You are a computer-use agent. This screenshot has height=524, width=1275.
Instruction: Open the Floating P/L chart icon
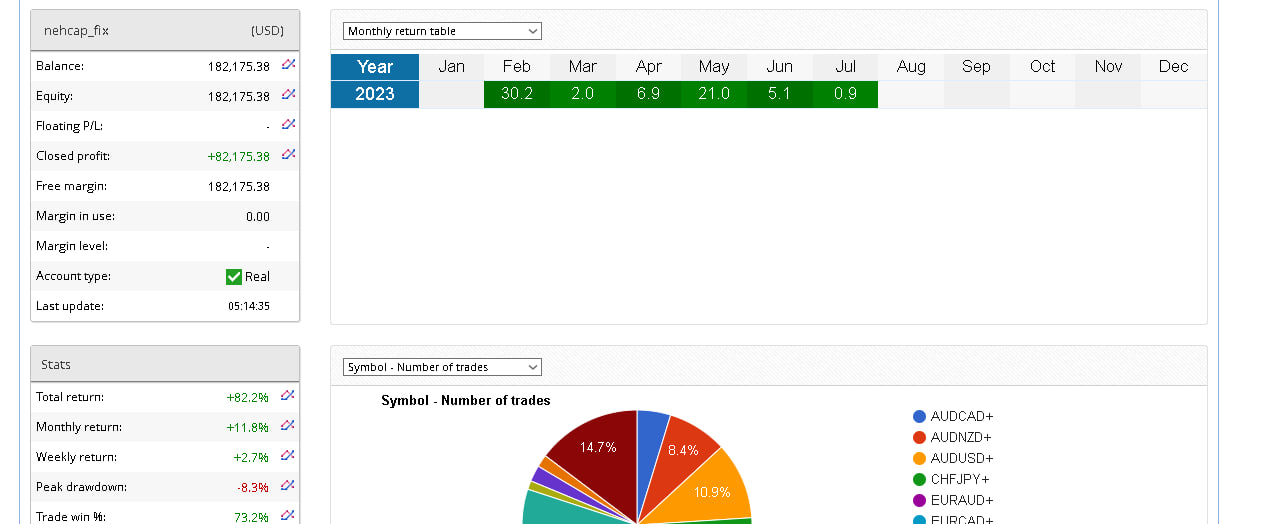288,125
